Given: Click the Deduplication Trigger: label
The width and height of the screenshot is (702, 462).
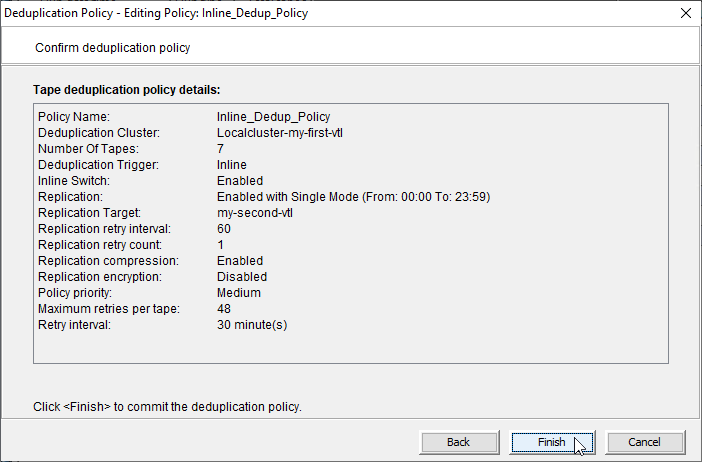Looking at the screenshot, I should (98, 165).
